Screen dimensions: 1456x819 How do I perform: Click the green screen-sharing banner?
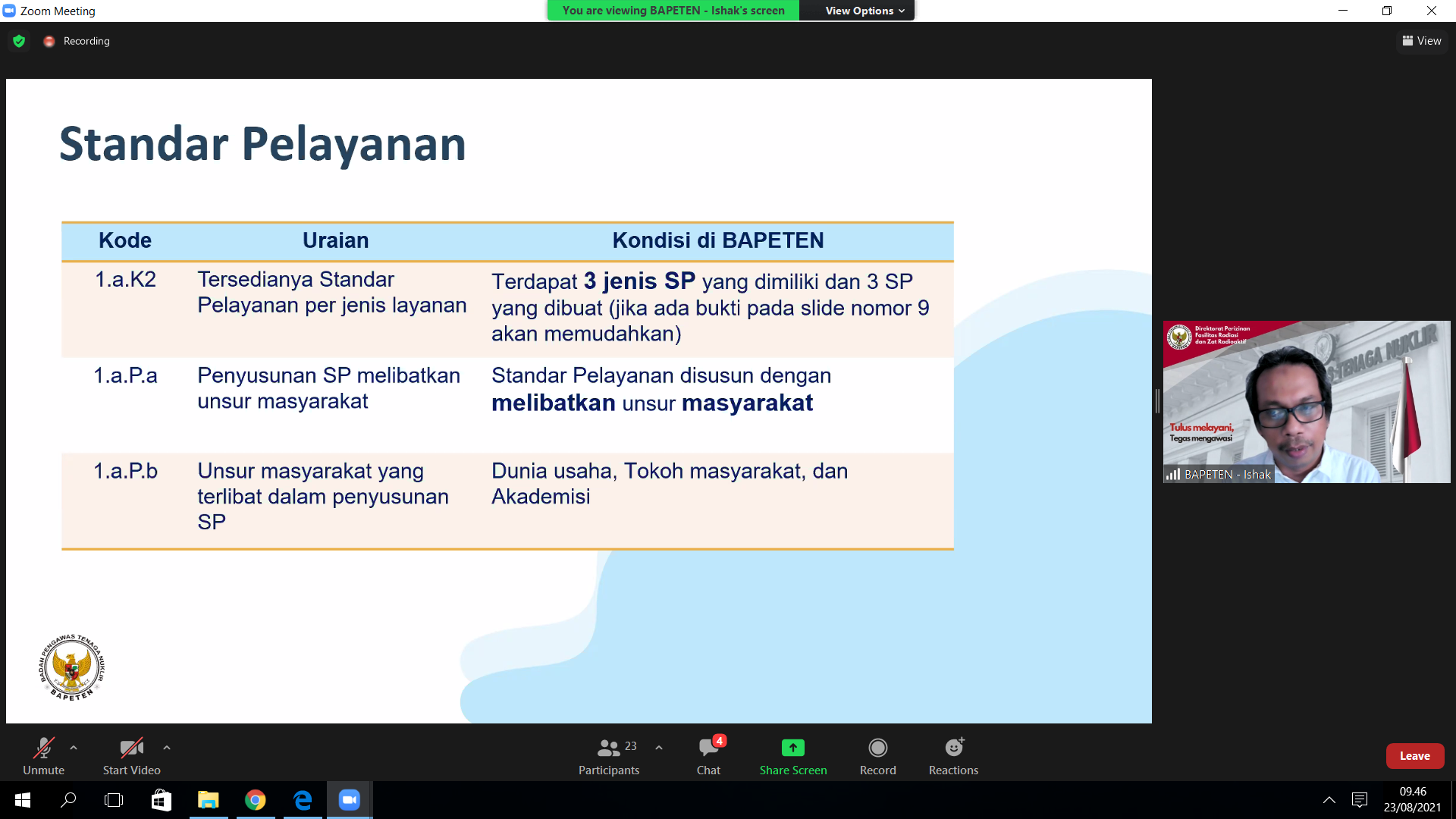[673, 11]
